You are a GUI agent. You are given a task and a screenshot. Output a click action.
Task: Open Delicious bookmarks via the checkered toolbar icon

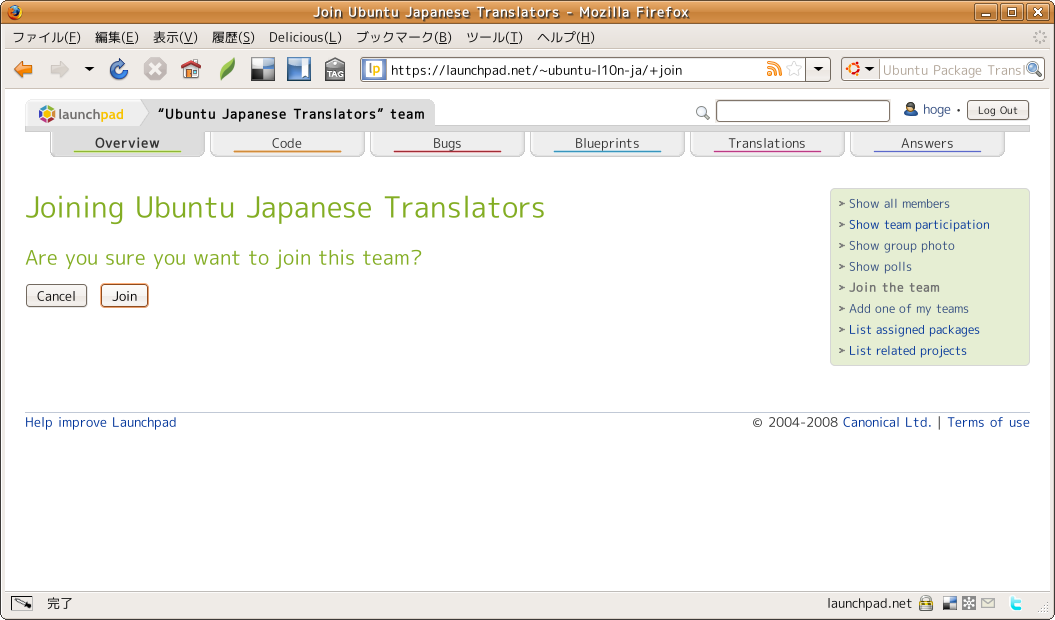pos(262,69)
